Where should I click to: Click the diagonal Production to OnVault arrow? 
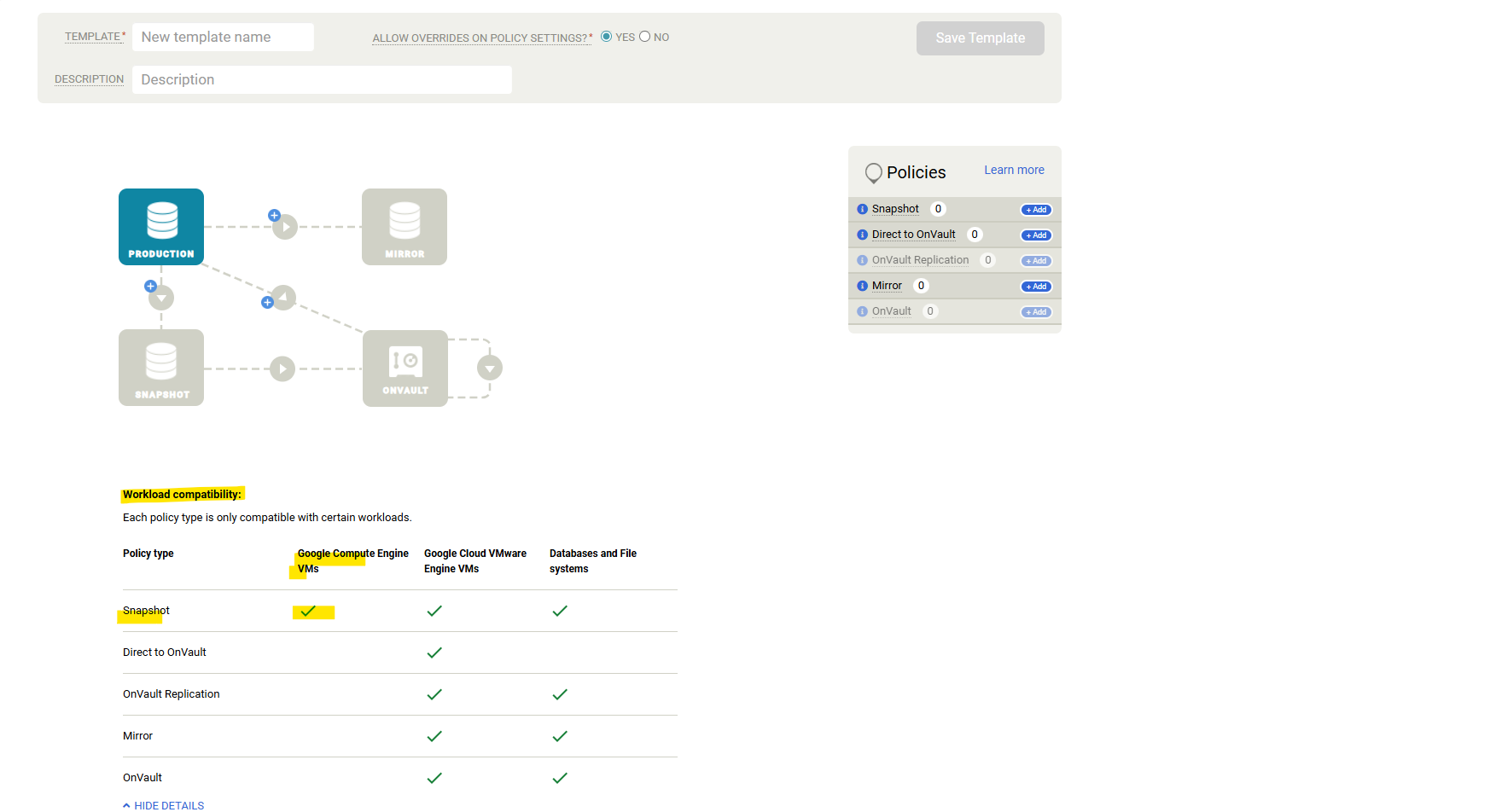pos(283,298)
